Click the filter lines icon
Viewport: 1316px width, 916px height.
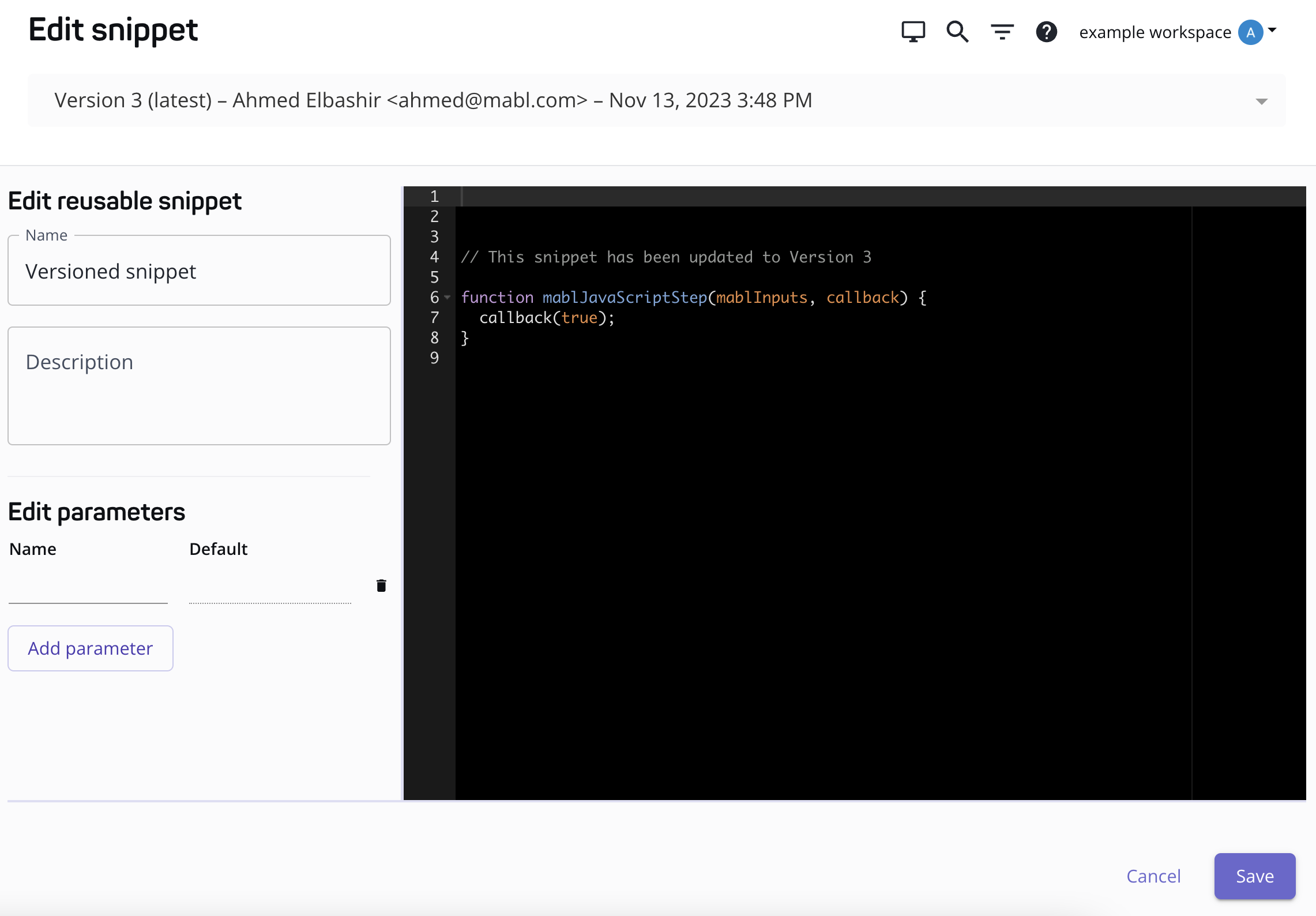coord(1002,32)
